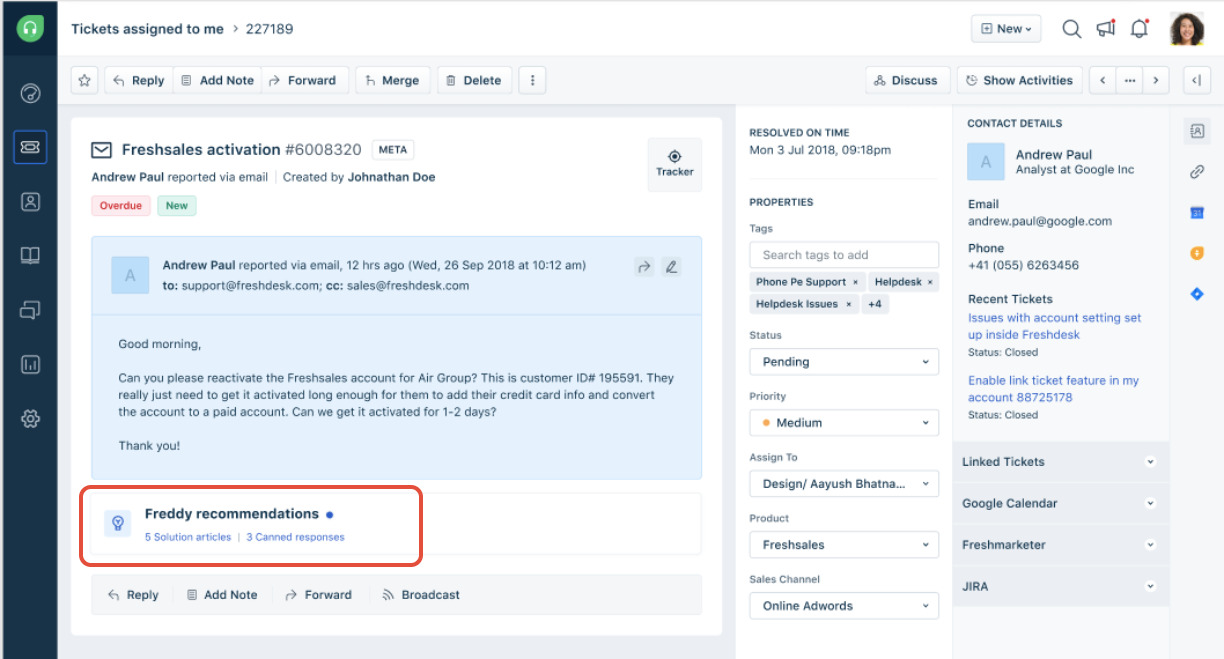Open 5 Solution articles link
Image resolution: width=1224 pixels, height=659 pixels.
(188, 537)
